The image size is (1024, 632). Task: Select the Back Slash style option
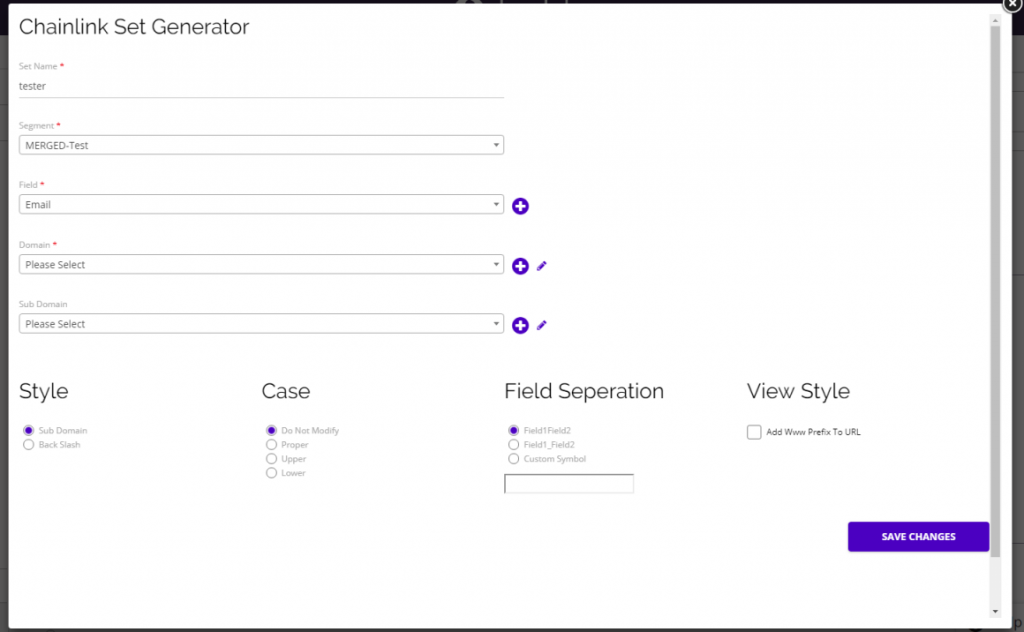coord(28,444)
